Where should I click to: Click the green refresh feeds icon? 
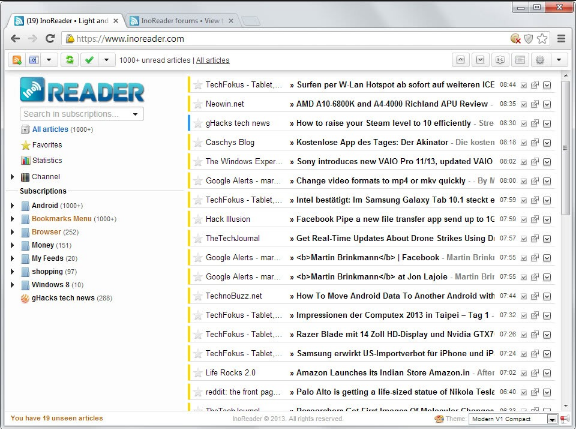pos(69,60)
